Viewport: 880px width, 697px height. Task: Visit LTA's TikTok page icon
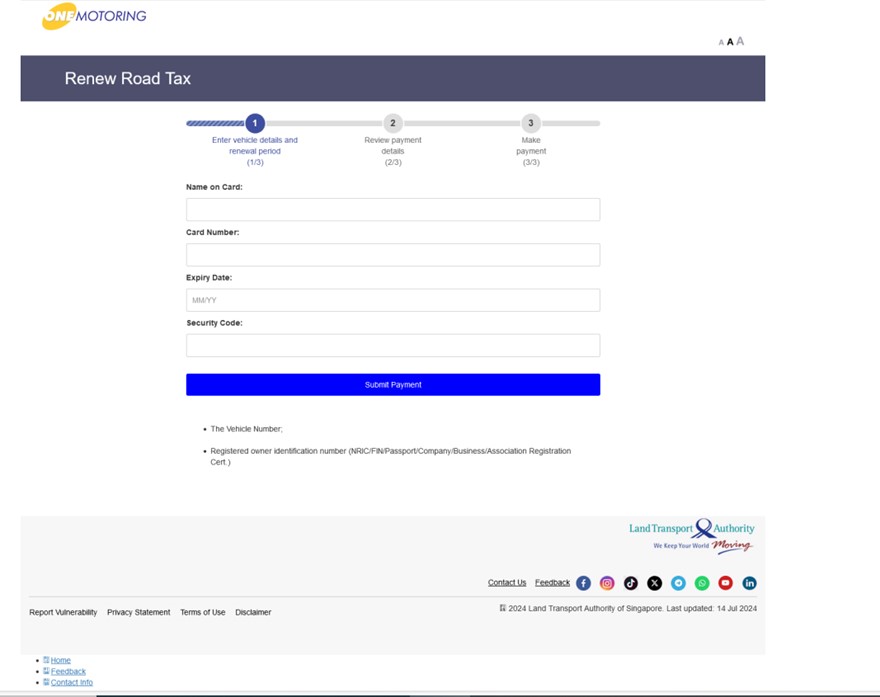pos(630,582)
